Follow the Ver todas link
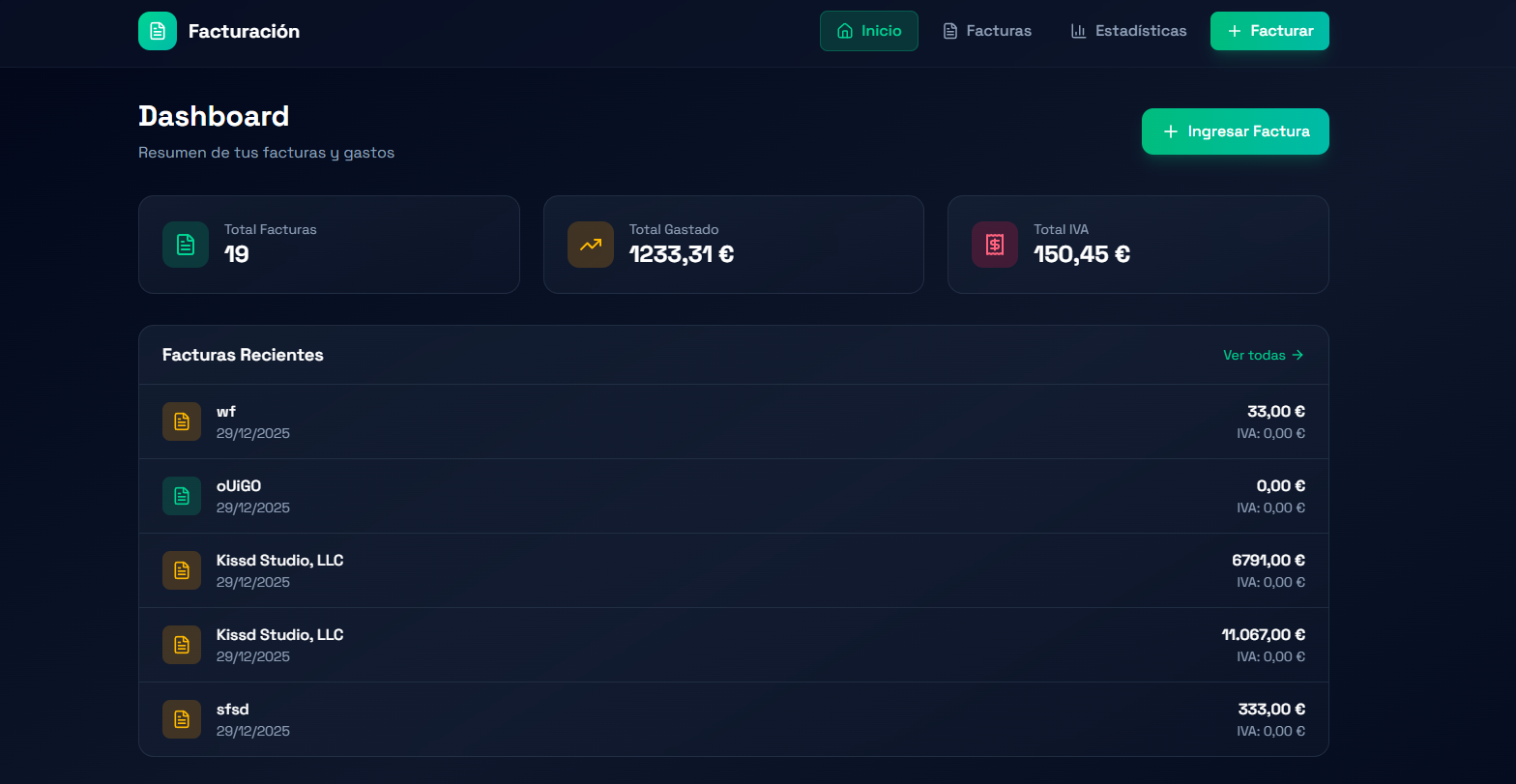 click(1263, 355)
